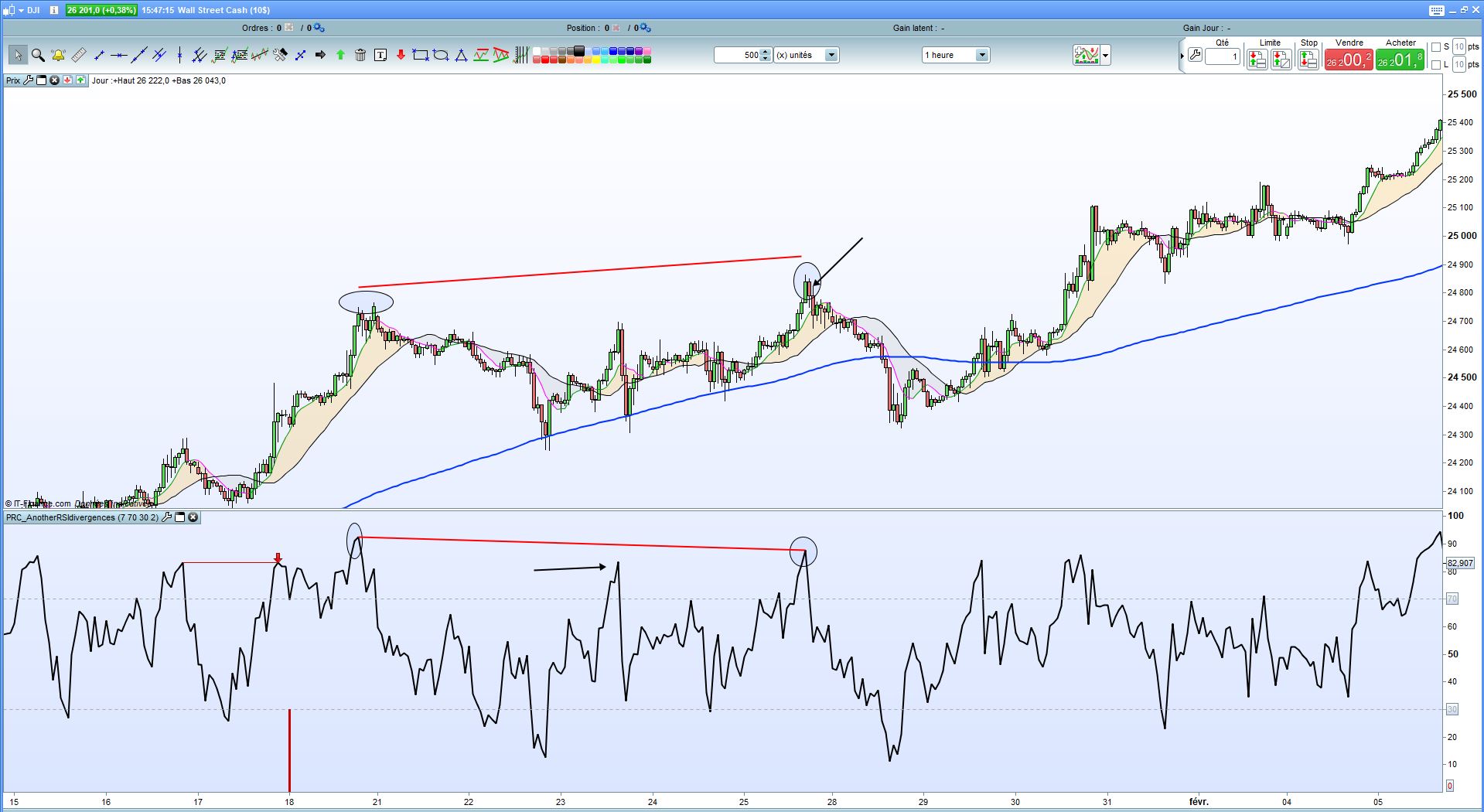The width and height of the screenshot is (1484, 812).
Task: Show instrument info for DJI
Action: pyautogui.click(x=54, y=10)
